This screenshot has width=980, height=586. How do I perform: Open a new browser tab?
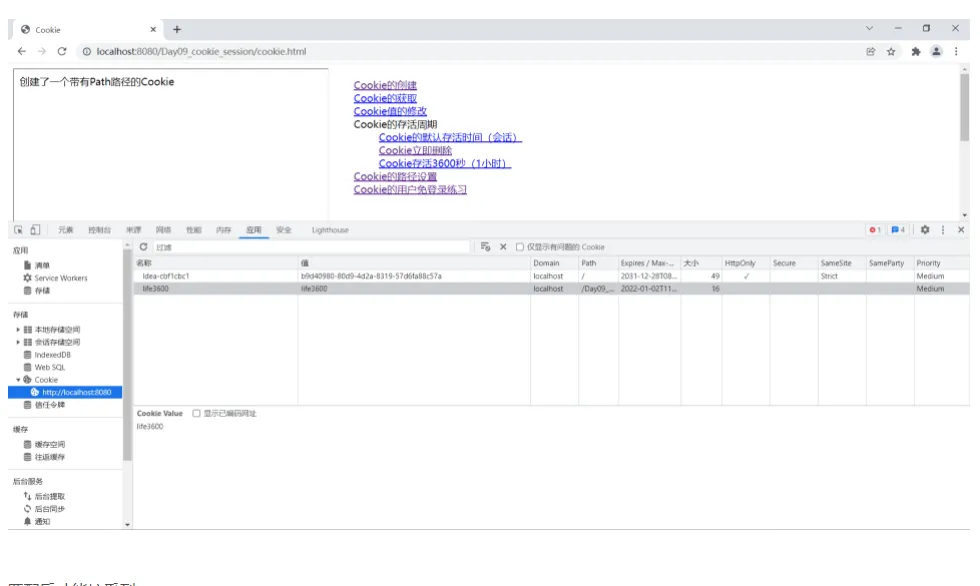[x=177, y=29]
